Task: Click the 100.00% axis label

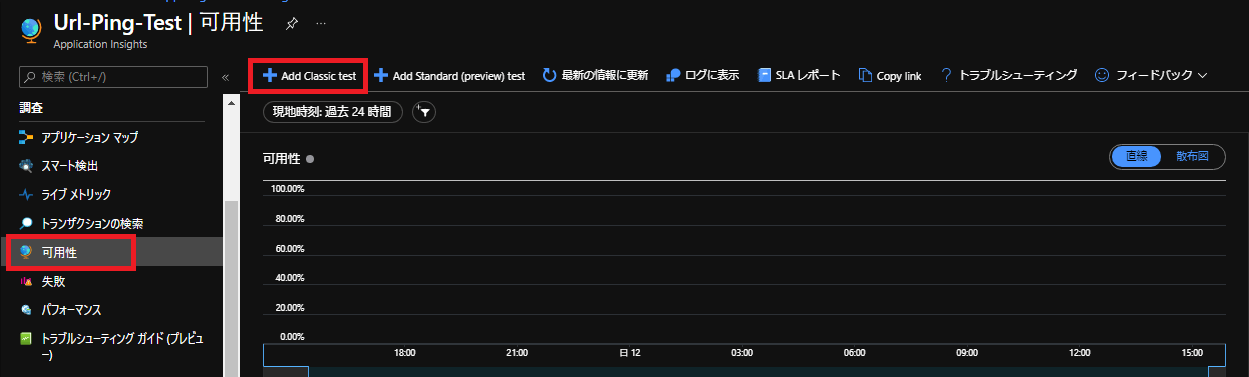Action: tap(287, 189)
